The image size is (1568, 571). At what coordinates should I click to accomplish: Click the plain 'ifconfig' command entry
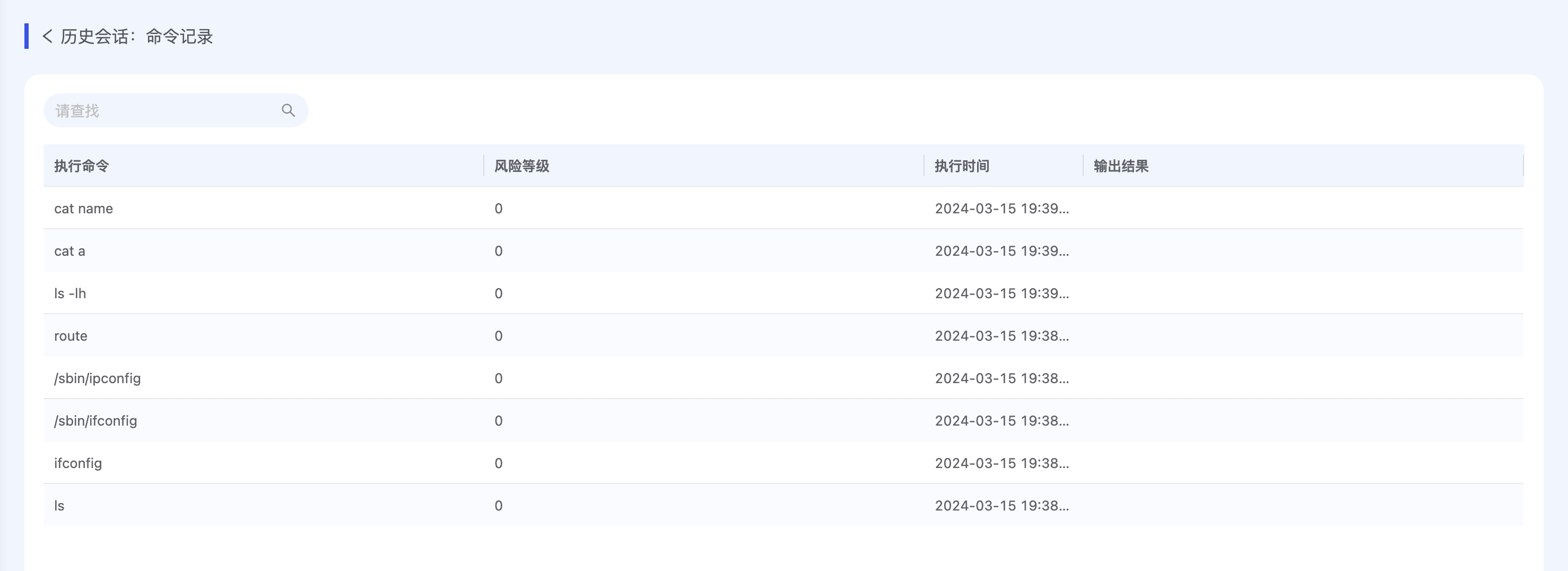78,463
